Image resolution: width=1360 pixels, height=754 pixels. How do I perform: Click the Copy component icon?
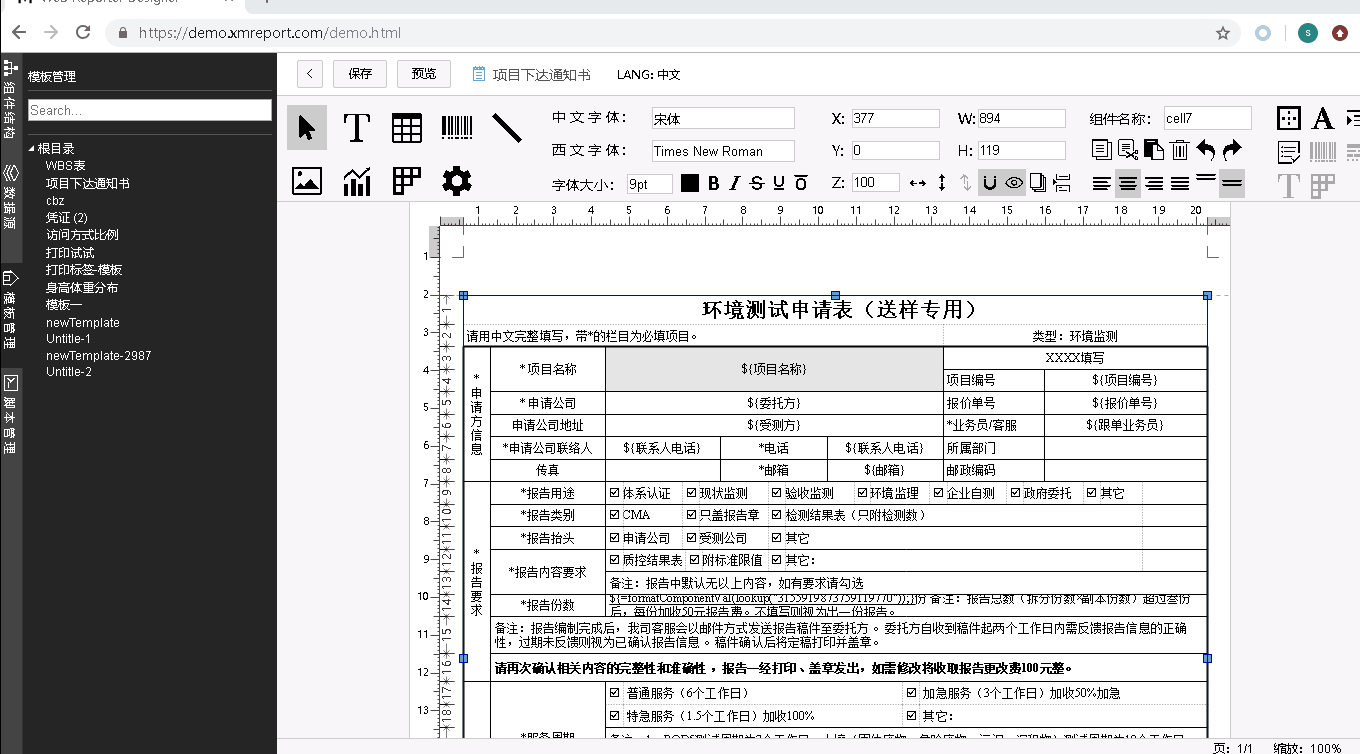pos(1102,150)
